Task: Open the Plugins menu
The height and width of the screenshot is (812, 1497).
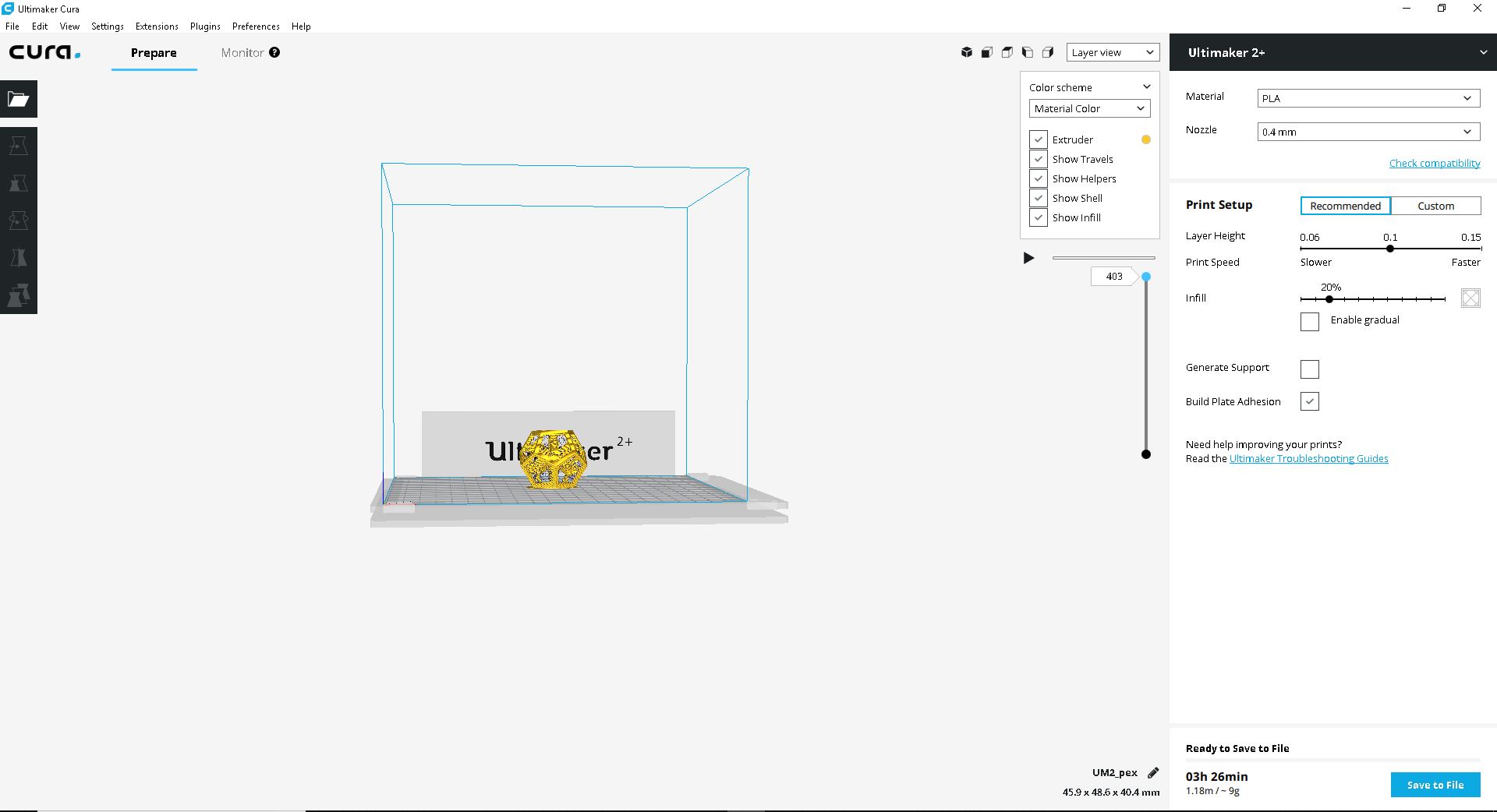Action: click(205, 26)
